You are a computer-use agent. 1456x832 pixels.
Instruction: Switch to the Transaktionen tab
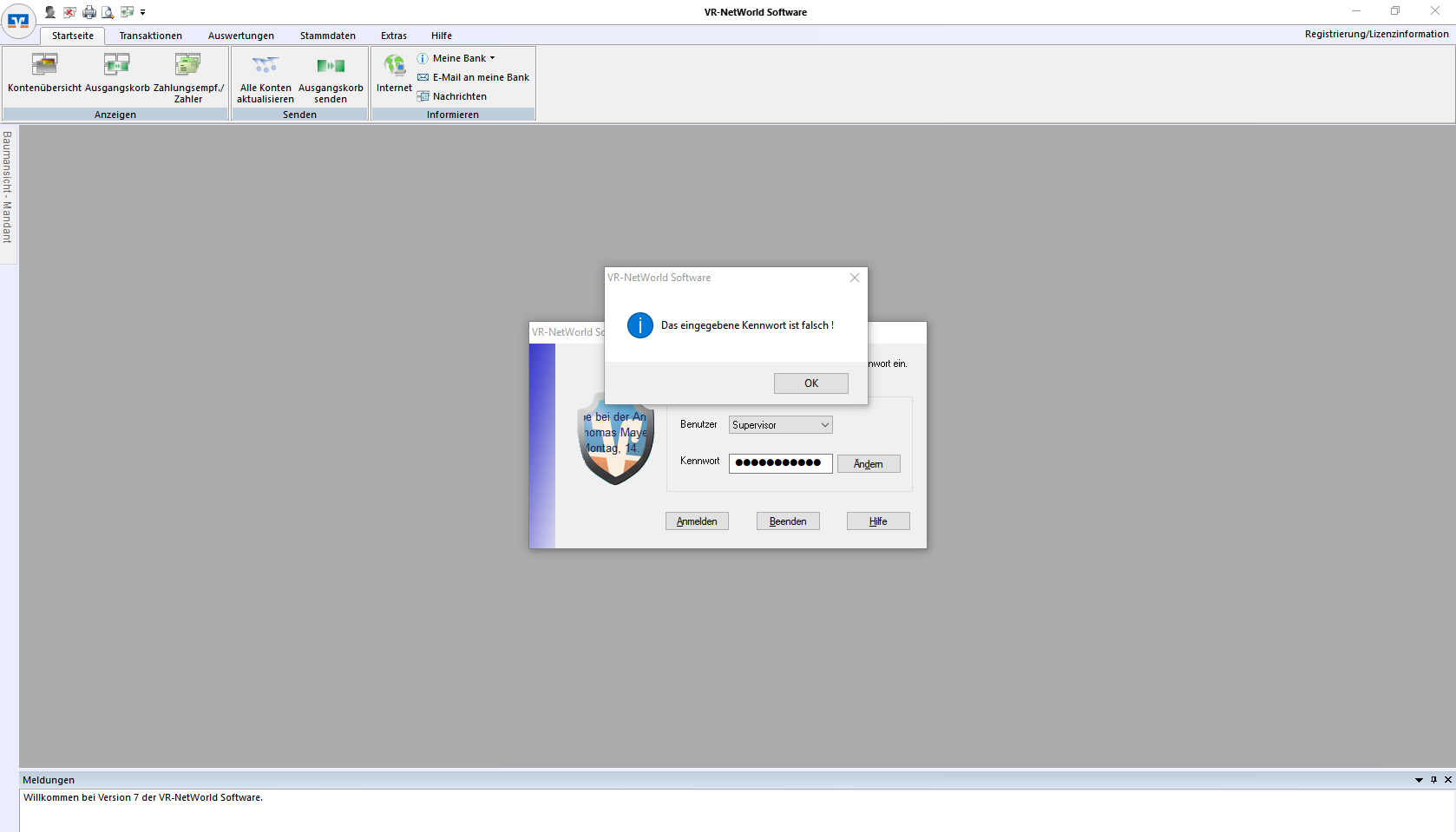coord(151,36)
